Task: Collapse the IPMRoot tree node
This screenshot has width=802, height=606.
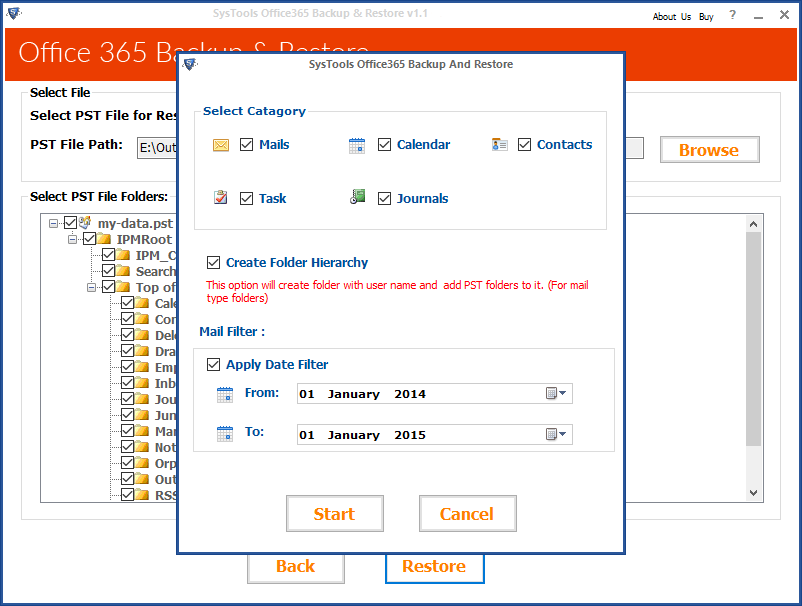Action: (72, 239)
